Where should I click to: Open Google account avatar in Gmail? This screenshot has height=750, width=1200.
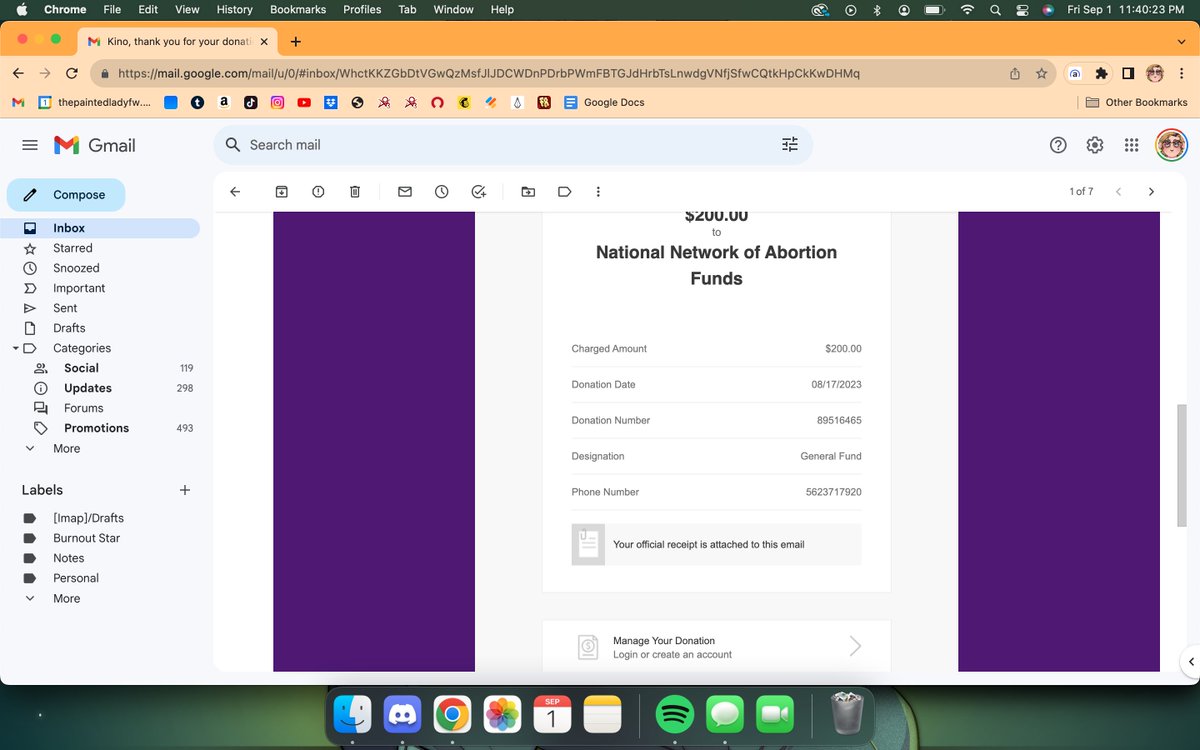(x=1171, y=145)
